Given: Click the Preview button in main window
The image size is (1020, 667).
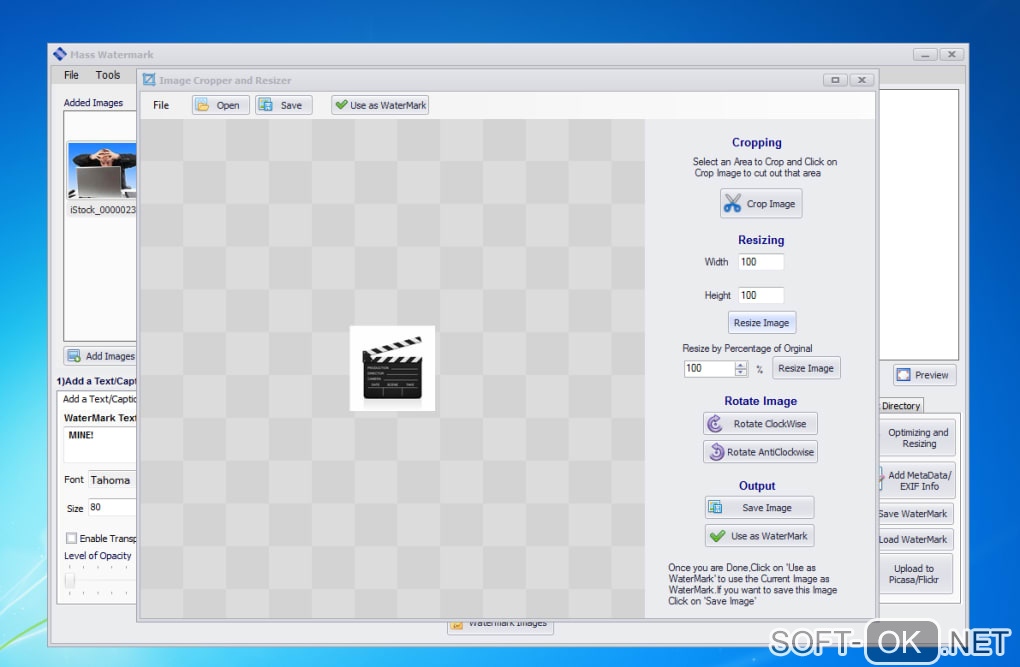Looking at the screenshot, I should 923,375.
